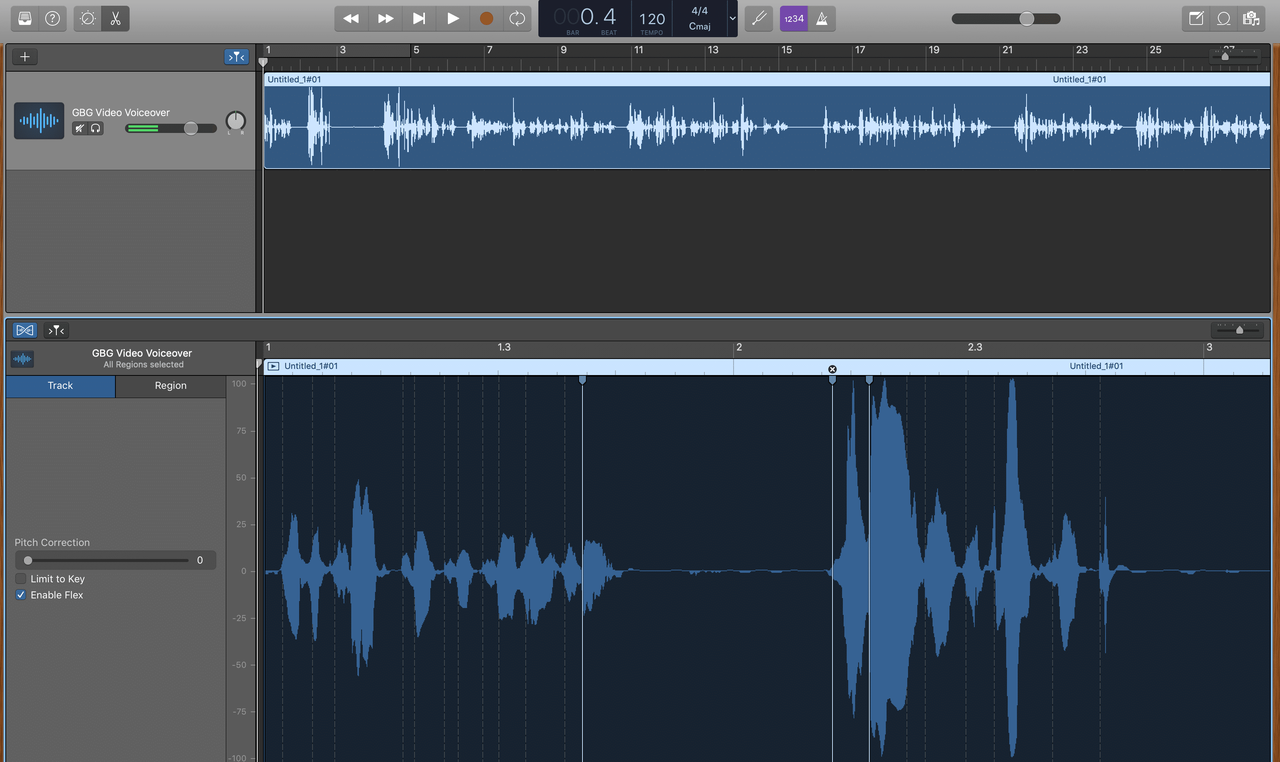Open the Cmaj key signature dropdown
This screenshot has height=762, width=1280.
pos(733,18)
